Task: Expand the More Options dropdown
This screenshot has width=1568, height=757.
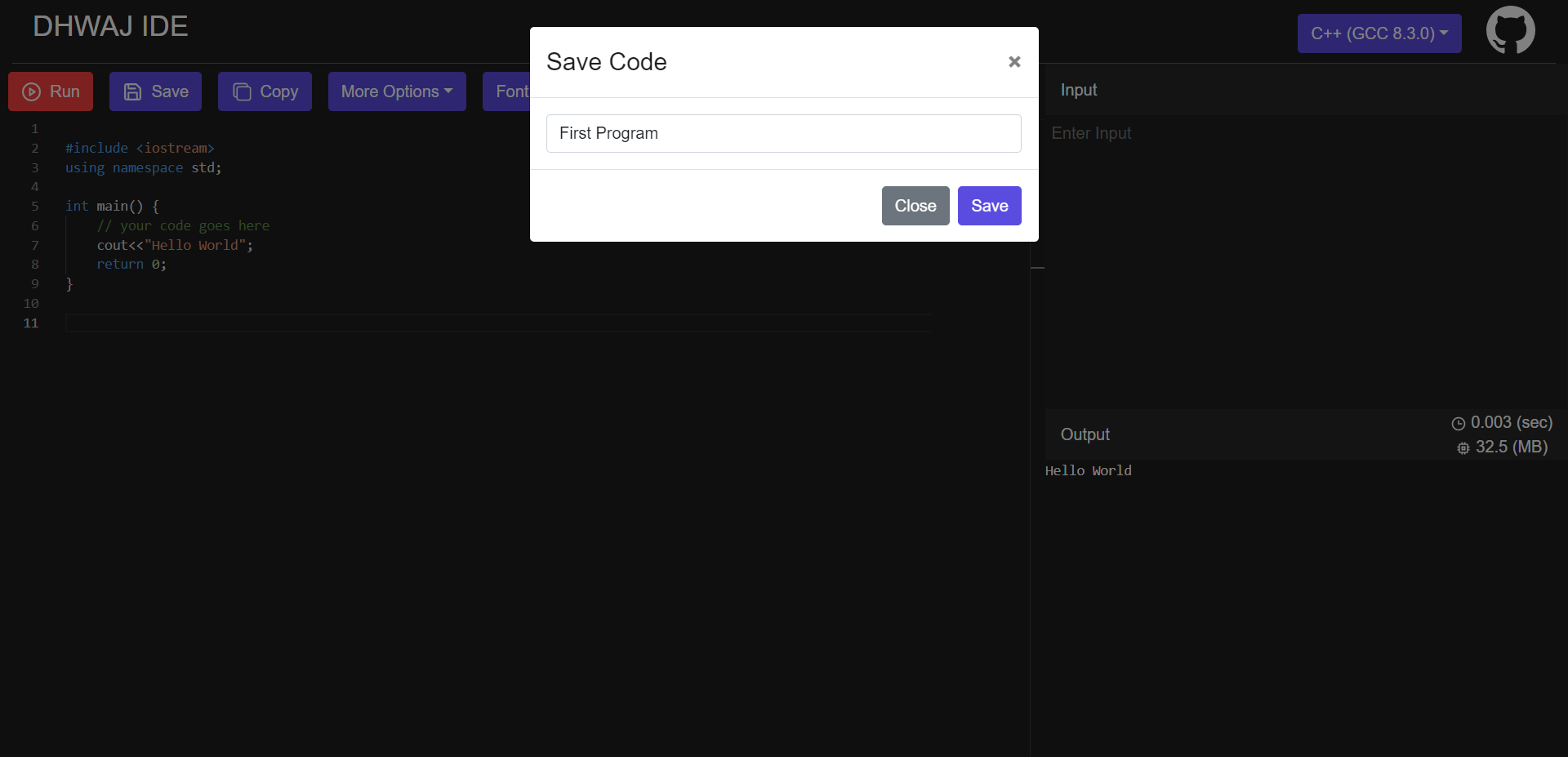Action: (397, 91)
